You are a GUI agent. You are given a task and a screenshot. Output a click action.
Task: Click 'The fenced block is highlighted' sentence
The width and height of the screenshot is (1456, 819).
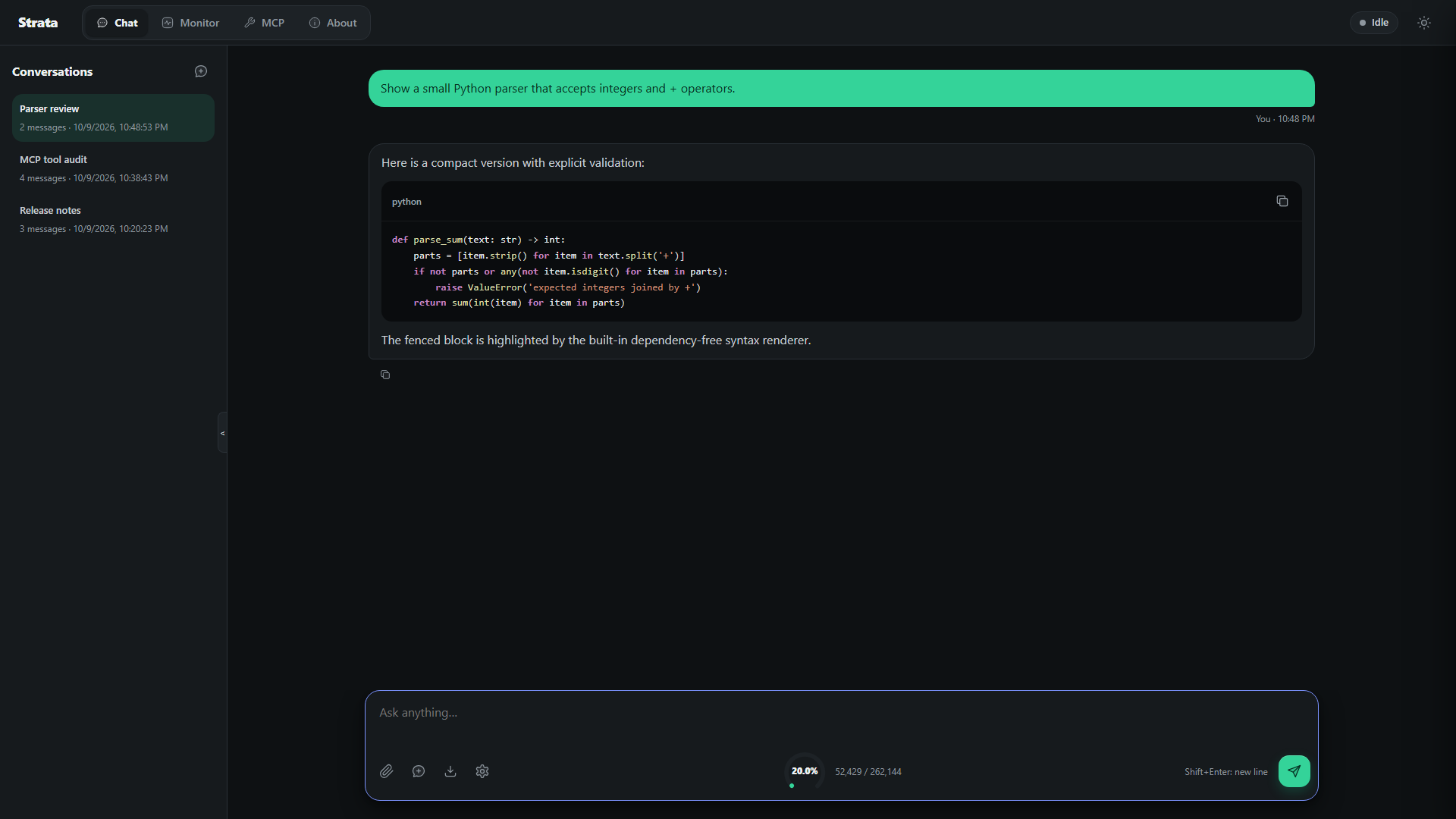pyautogui.click(x=596, y=340)
